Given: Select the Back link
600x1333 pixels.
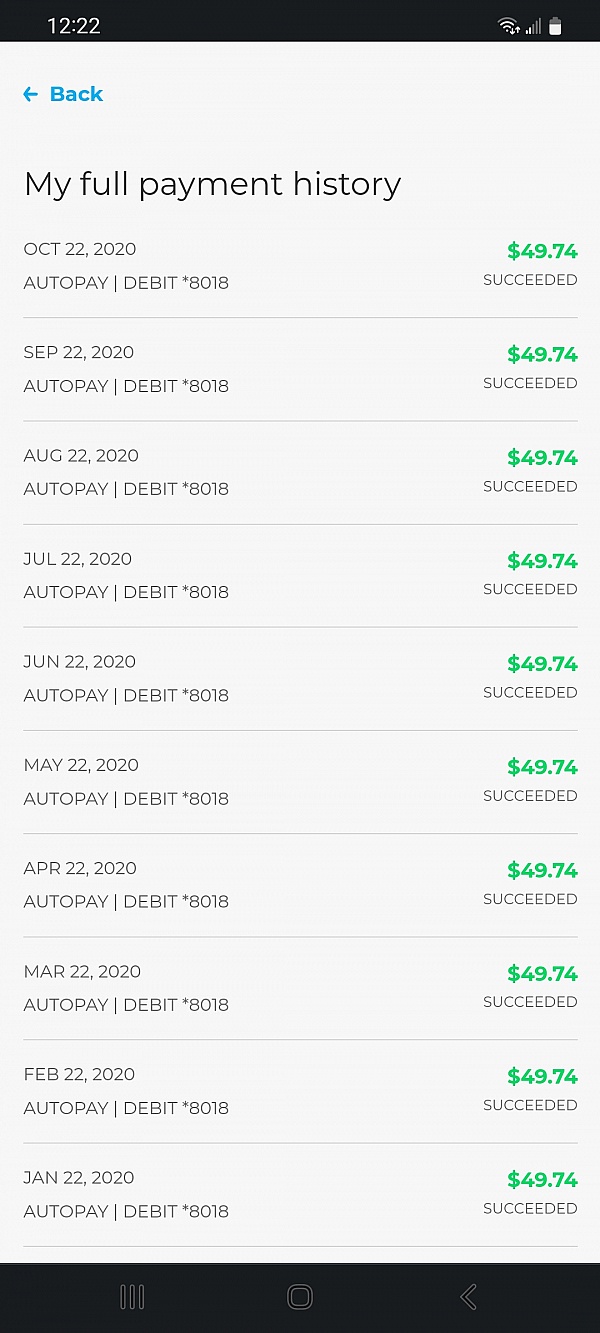Looking at the screenshot, I should point(75,94).
